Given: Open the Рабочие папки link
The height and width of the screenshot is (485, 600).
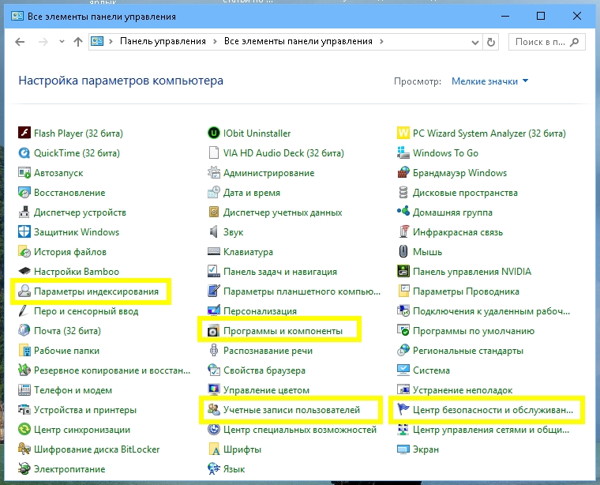Looking at the screenshot, I should coord(67,351).
